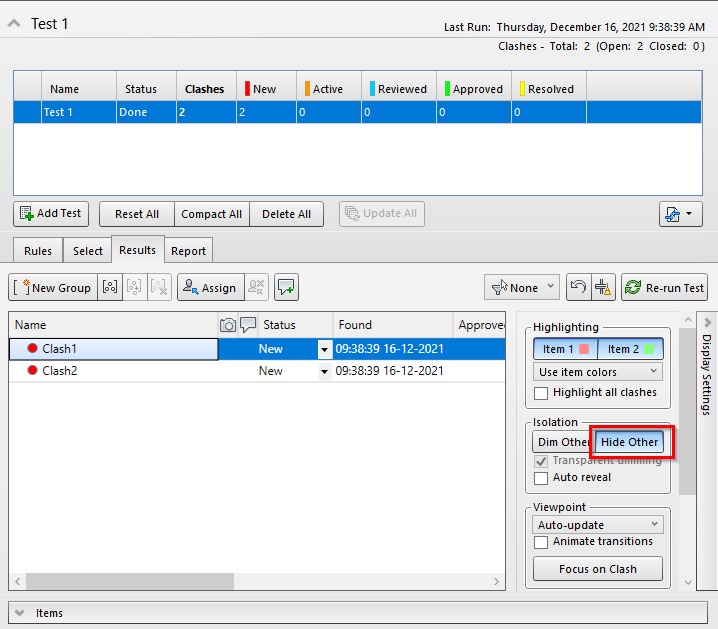This screenshot has height=629, width=718.
Task: Switch to the Rules tab
Action: [x=38, y=251]
